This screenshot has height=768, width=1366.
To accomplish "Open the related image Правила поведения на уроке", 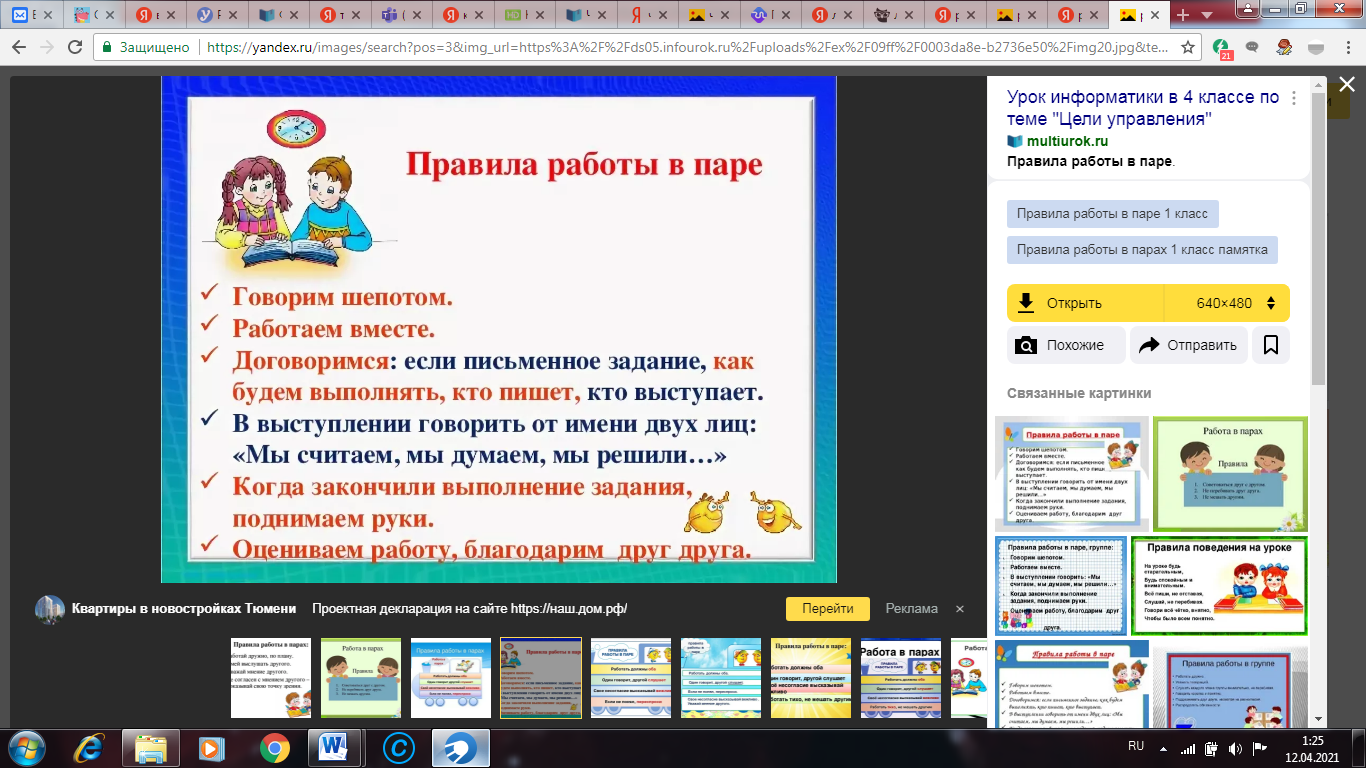I will (x=1219, y=585).
